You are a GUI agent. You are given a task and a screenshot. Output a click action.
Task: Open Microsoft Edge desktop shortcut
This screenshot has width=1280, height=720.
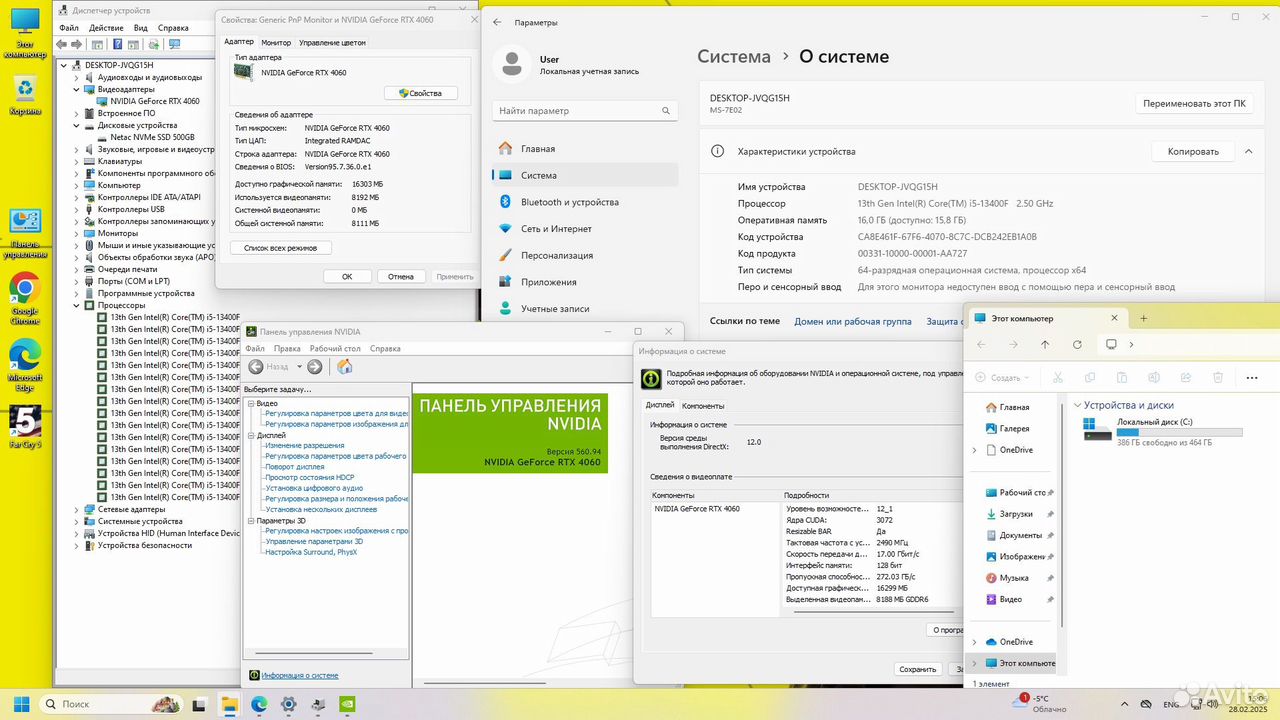(x=25, y=363)
